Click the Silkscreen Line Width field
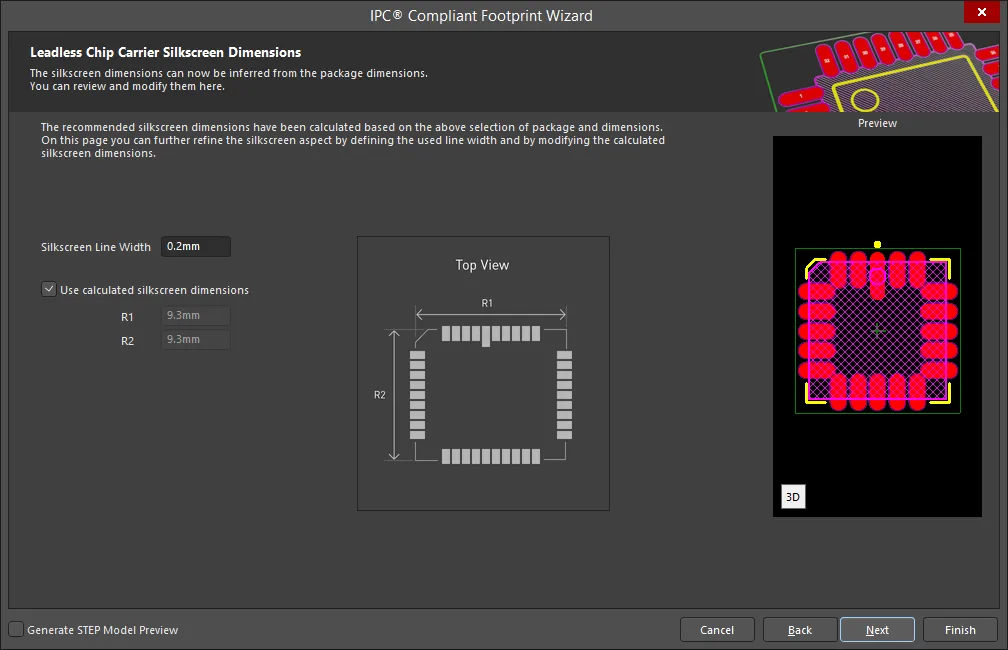Screen dimensions: 1008x650 [195, 246]
